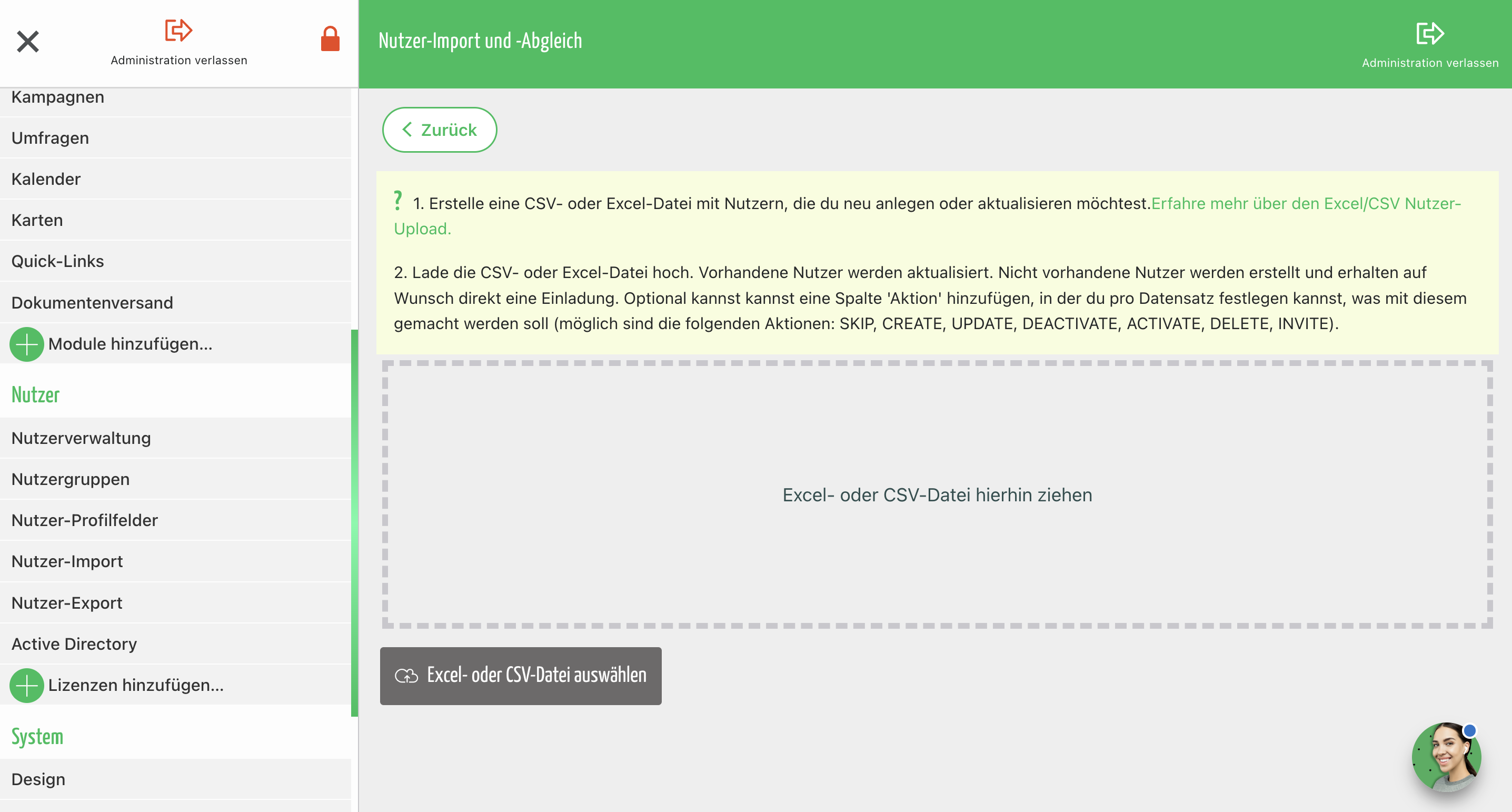Click header Administration verlassen label
Screen dimensions: 1512x812
(1430, 63)
